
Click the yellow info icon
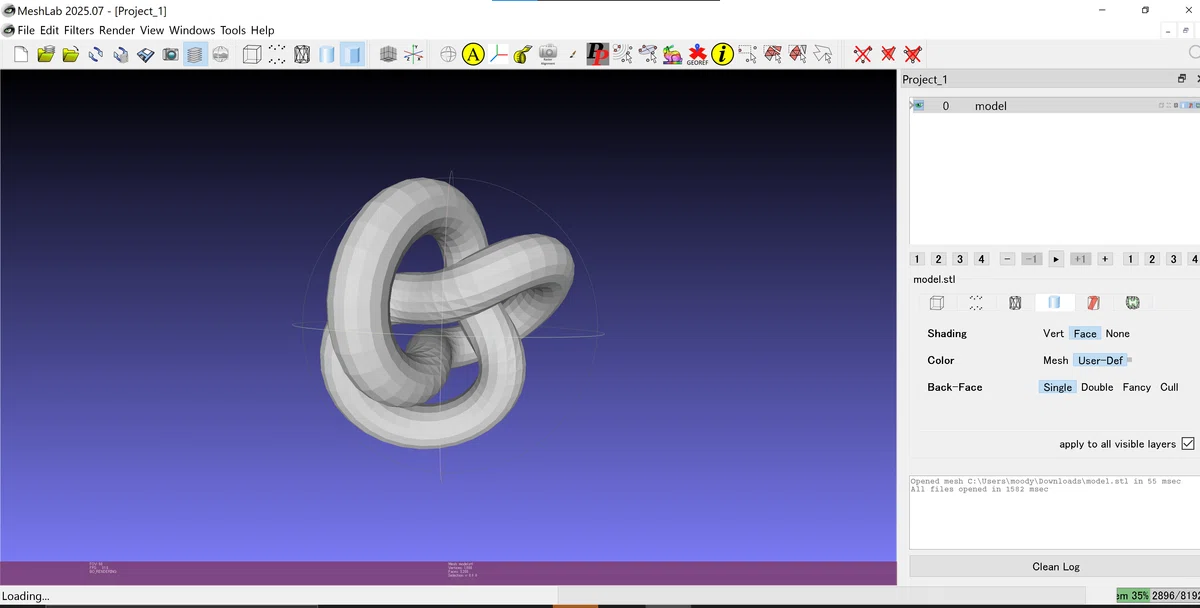click(x=722, y=54)
